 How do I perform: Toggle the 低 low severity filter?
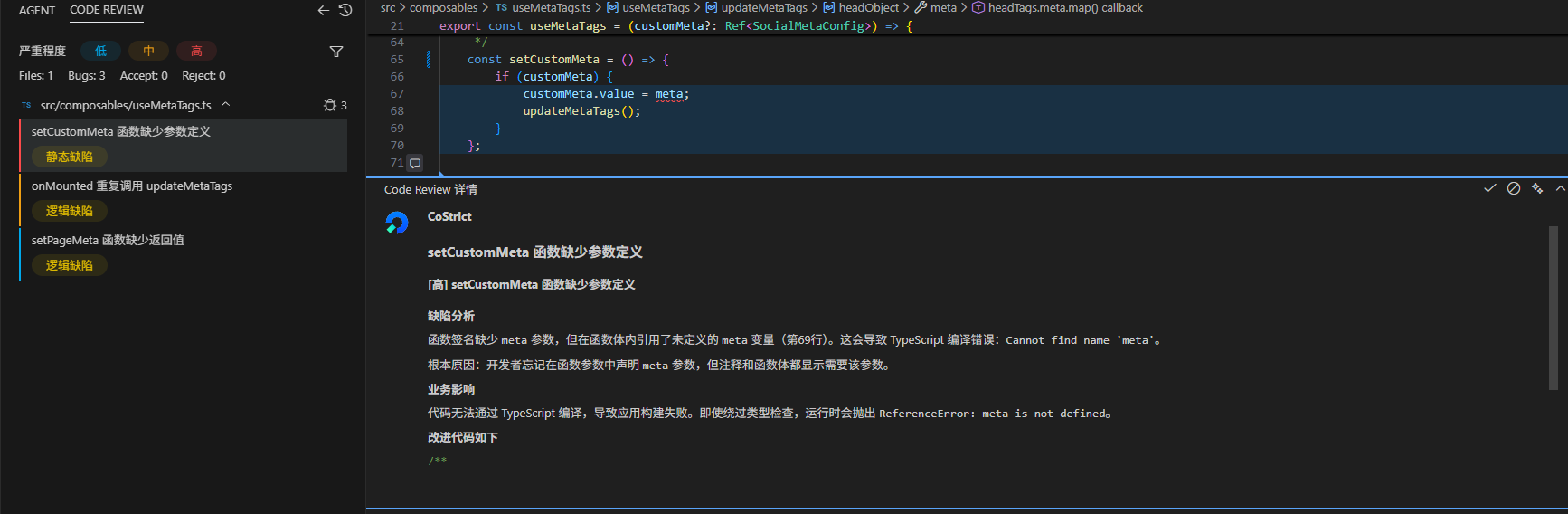tap(101, 51)
